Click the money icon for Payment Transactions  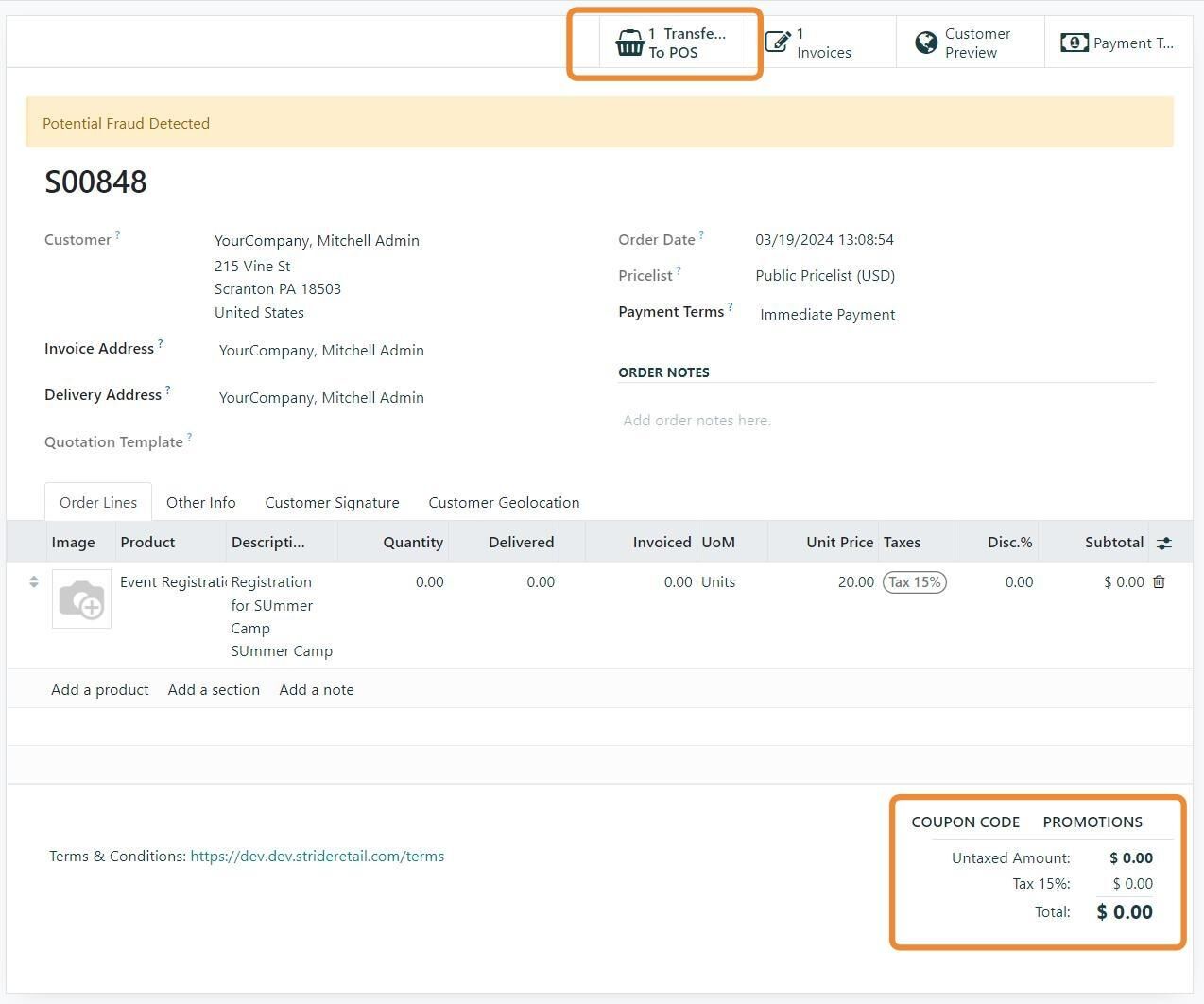tap(1075, 43)
